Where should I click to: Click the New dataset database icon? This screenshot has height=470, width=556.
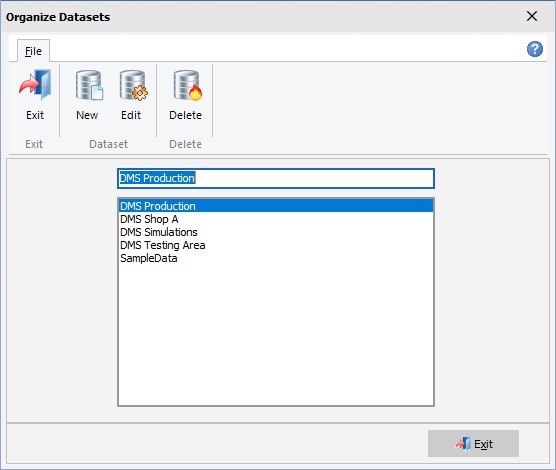click(x=89, y=85)
